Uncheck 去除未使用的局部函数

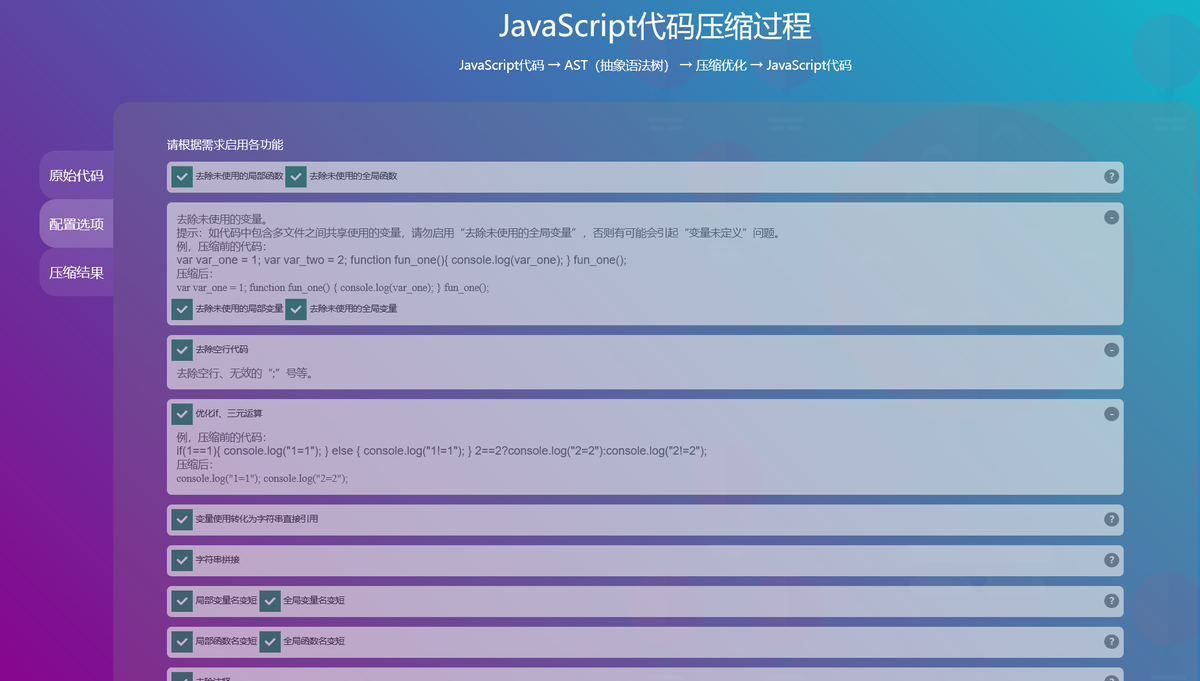point(182,176)
